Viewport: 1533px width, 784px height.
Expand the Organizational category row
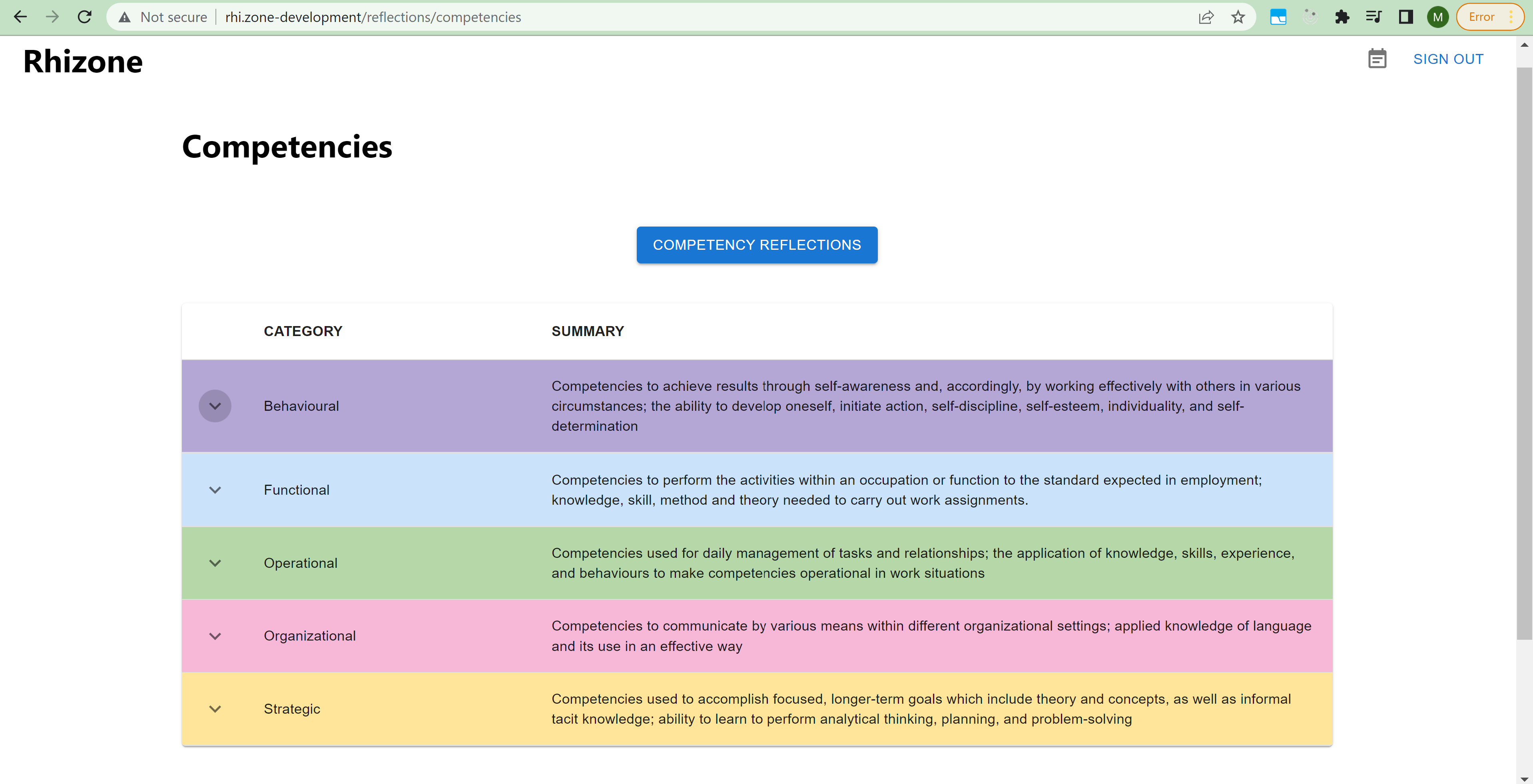tap(215, 637)
